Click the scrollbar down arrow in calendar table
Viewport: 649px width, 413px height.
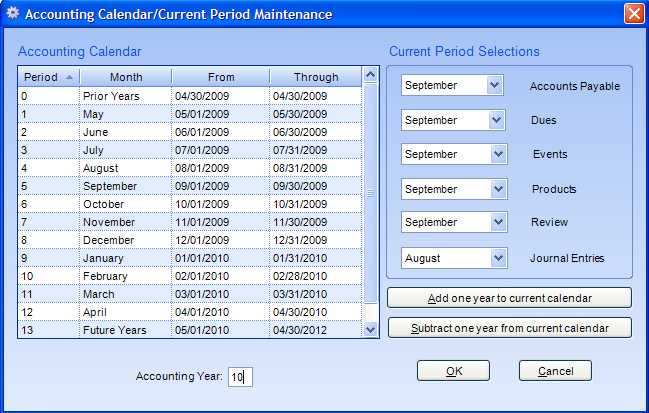(x=370, y=329)
